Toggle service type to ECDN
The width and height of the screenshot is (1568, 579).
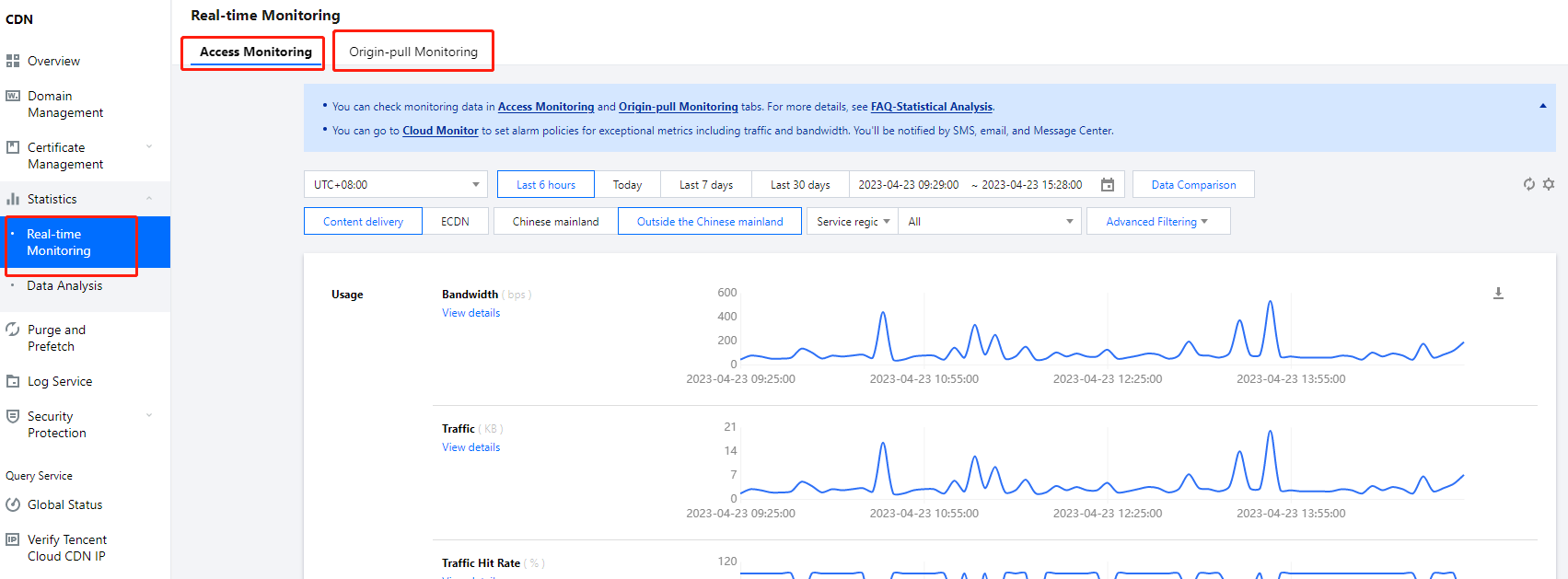pos(455,222)
